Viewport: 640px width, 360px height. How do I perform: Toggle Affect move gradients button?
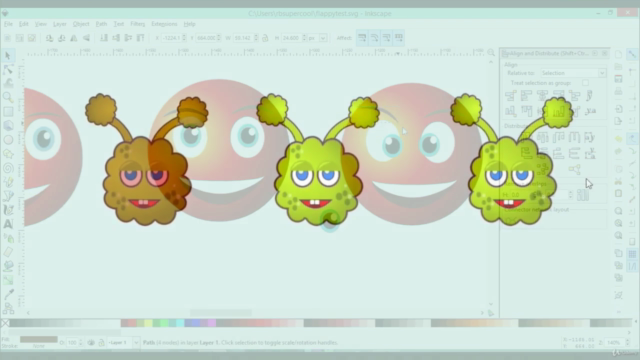tap(387, 38)
